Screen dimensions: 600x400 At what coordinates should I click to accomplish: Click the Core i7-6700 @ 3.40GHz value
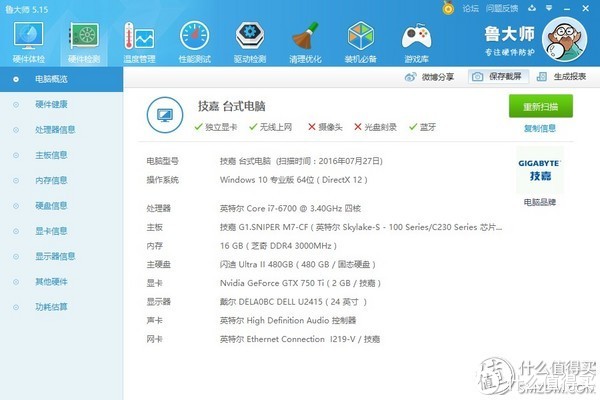(290, 209)
